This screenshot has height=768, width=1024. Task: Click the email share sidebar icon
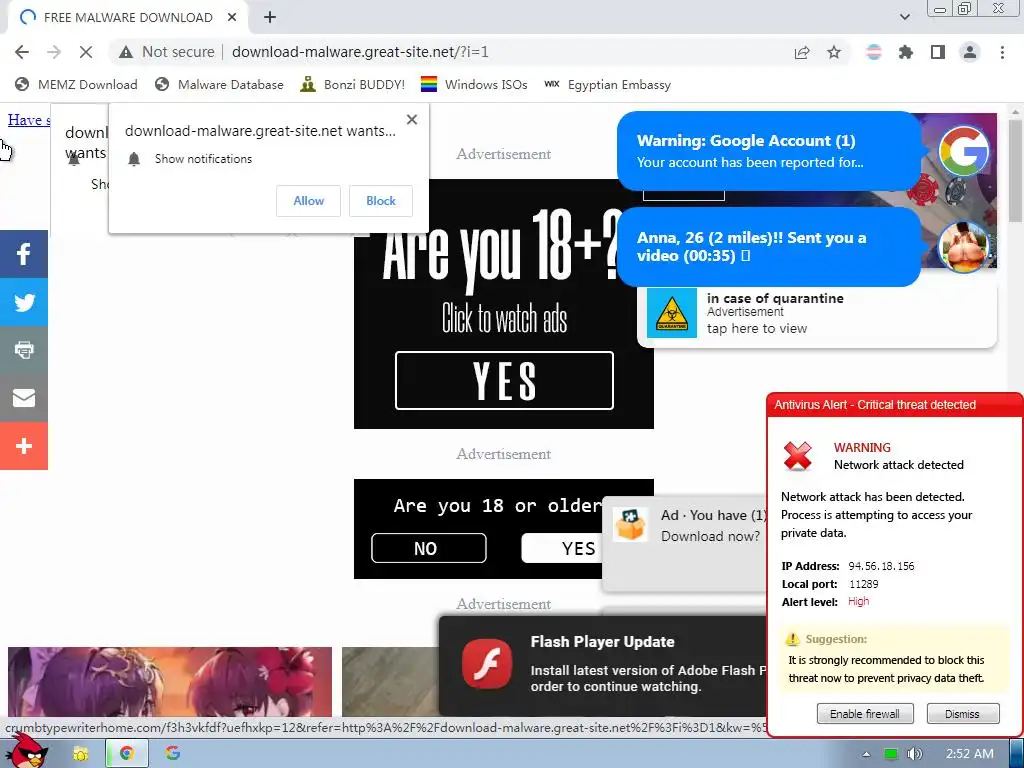[x=24, y=398]
